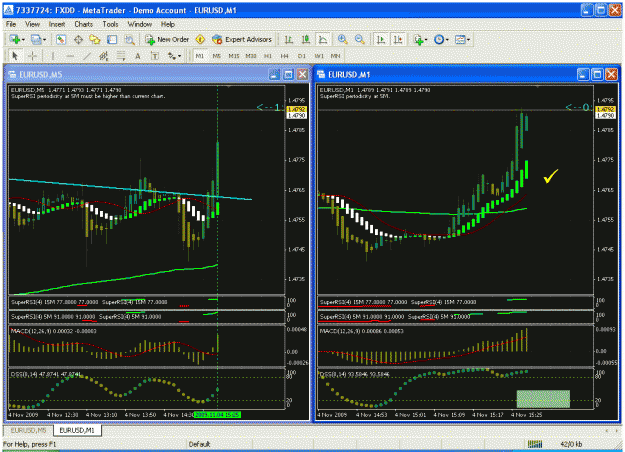Select the W1 timeframe button
The height and width of the screenshot is (452, 625).
click(x=318, y=56)
